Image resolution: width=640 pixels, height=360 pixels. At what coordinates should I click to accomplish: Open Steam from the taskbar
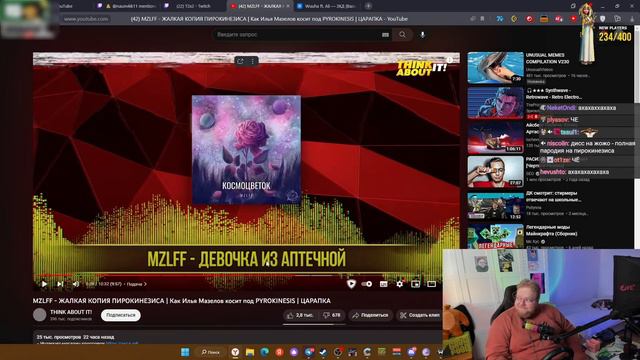[x=323, y=352]
